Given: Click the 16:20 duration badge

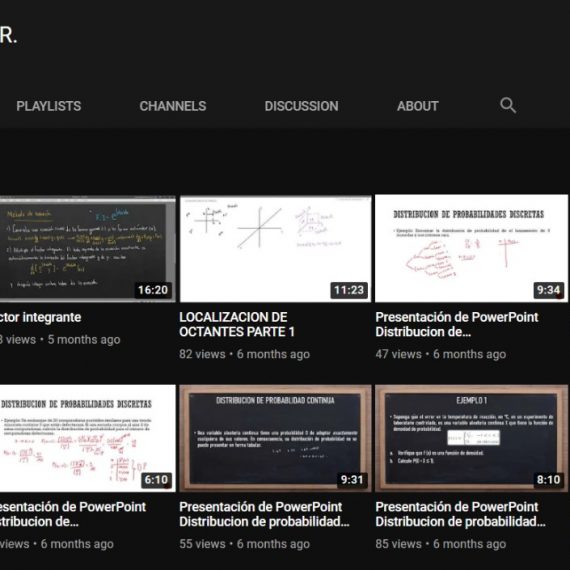Looking at the screenshot, I should pyautogui.click(x=153, y=290).
